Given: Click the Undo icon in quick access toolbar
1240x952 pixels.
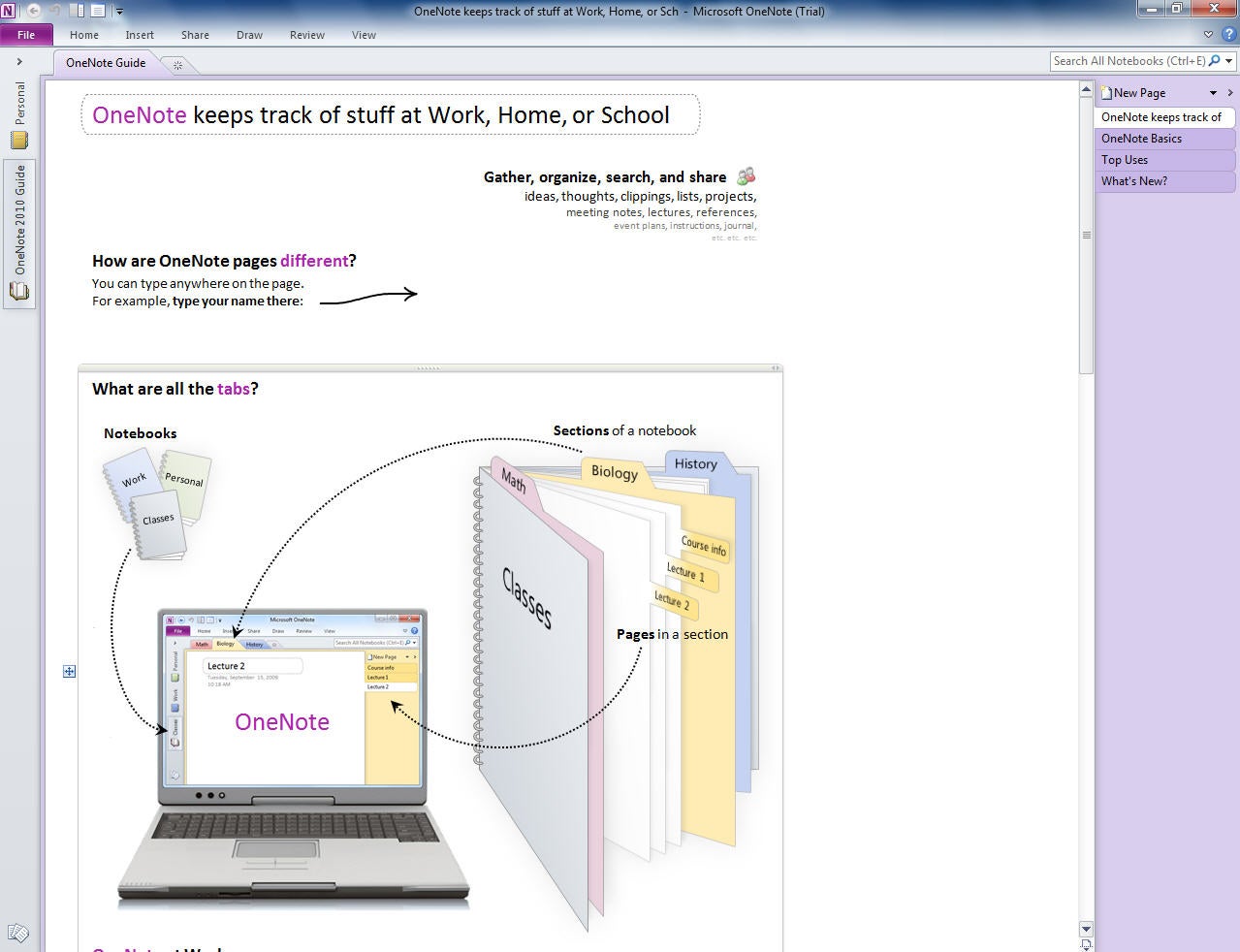Looking at the screenshot, I should (x=55, y=11).
